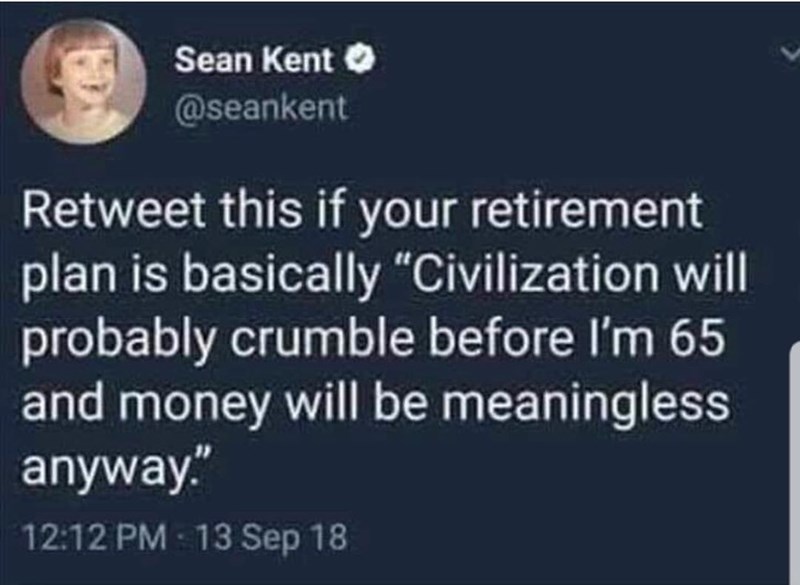Open the tweet options chevron menu
The height and width of the screenshot is (585, 800).
coord(787,60)
